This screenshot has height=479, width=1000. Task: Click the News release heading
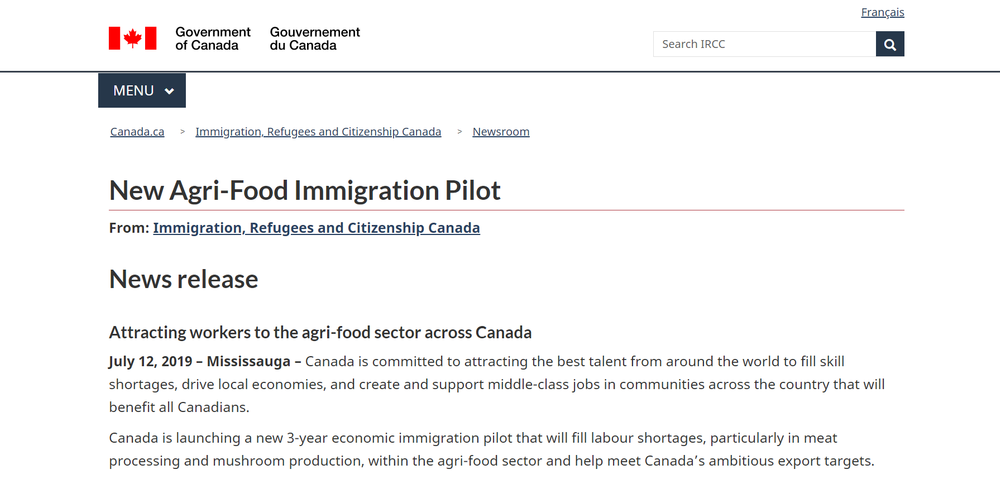pos(184,279)
